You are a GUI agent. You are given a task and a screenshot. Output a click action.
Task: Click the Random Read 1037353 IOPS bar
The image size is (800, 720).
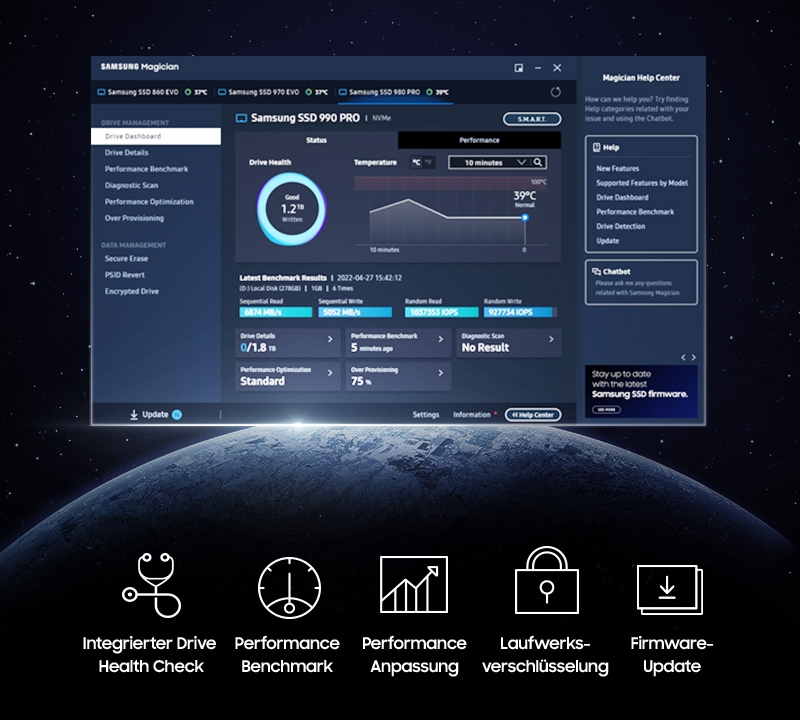coord(441,312)
